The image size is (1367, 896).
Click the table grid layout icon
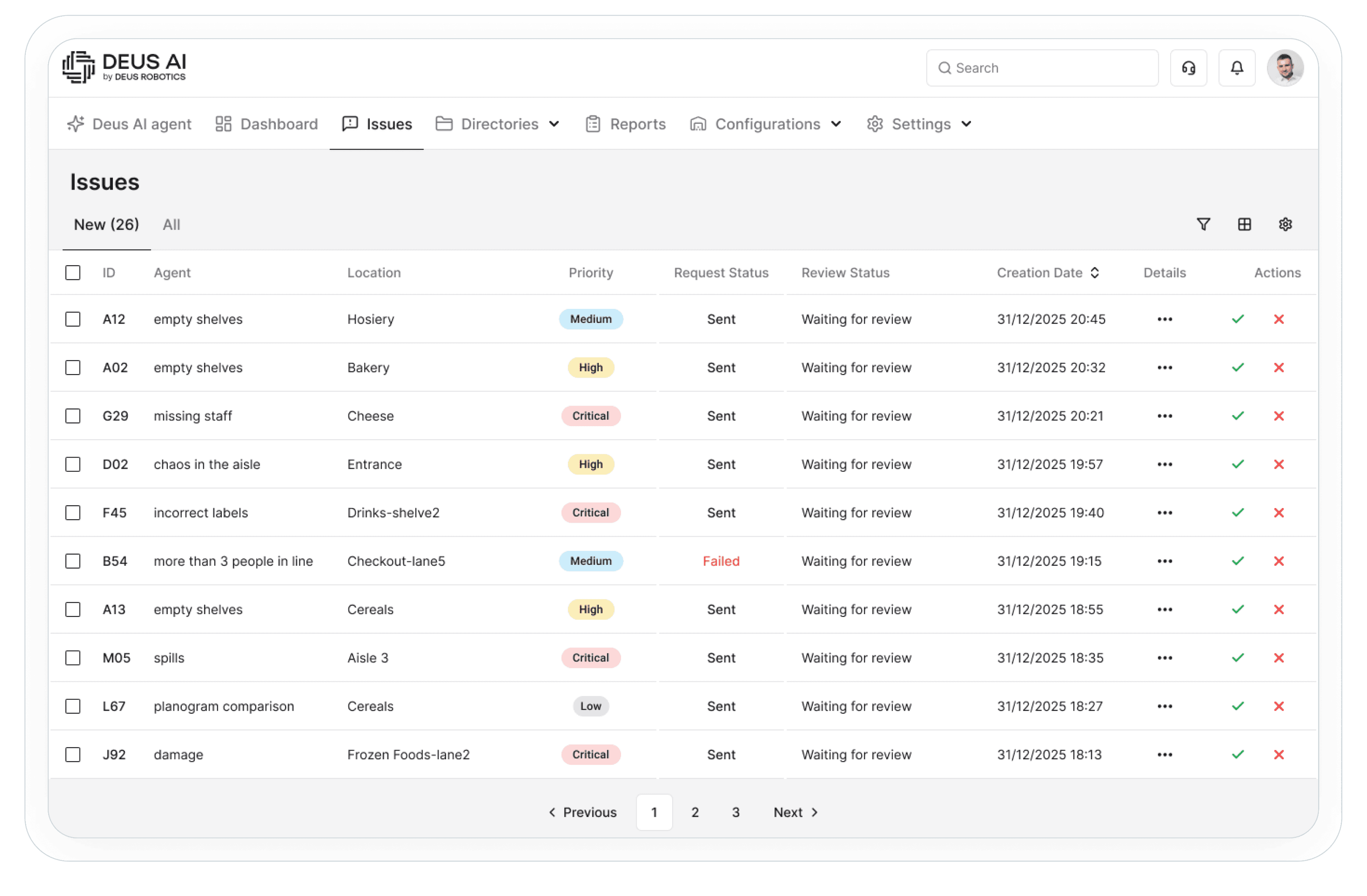pyautogui.click(x=1244, y=225)
